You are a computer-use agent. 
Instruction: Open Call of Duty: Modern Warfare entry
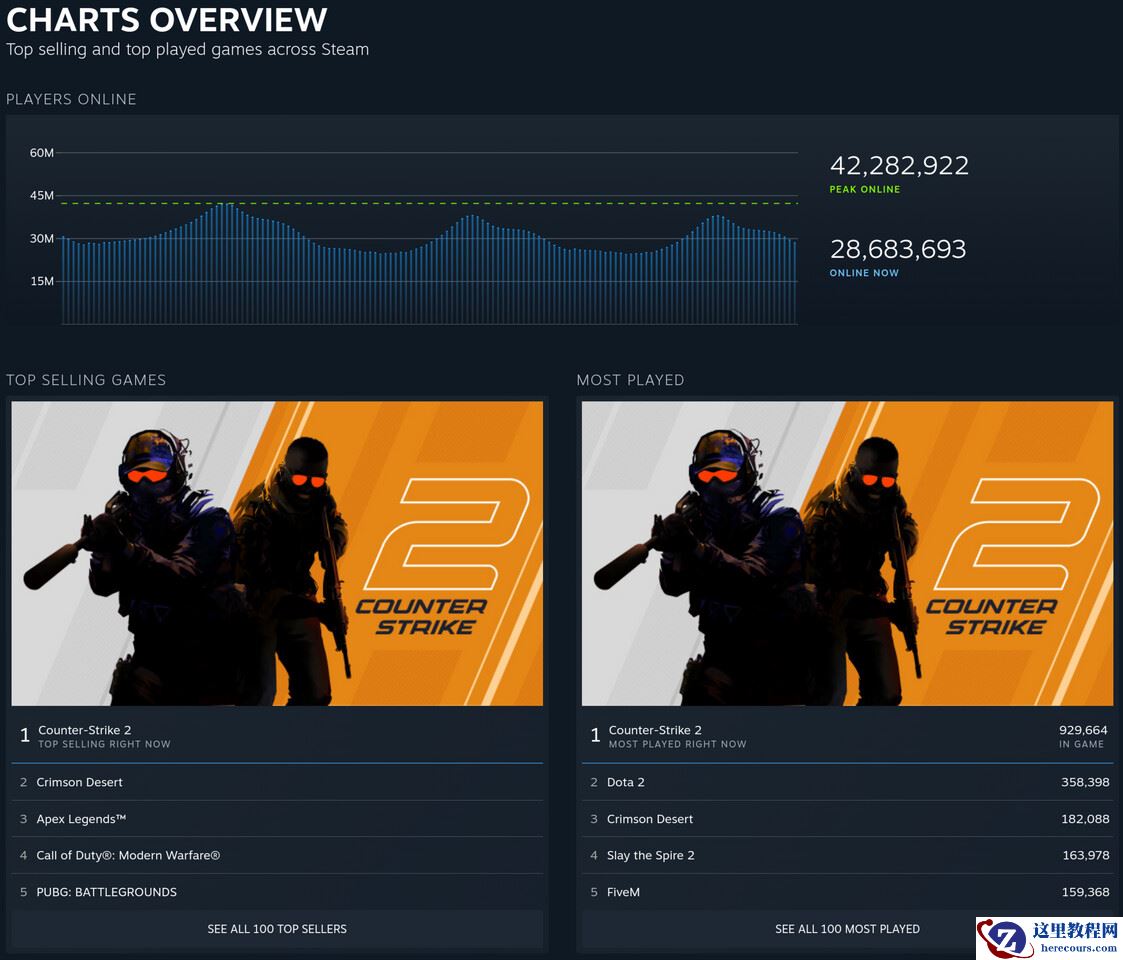click(x=128, y=855)
